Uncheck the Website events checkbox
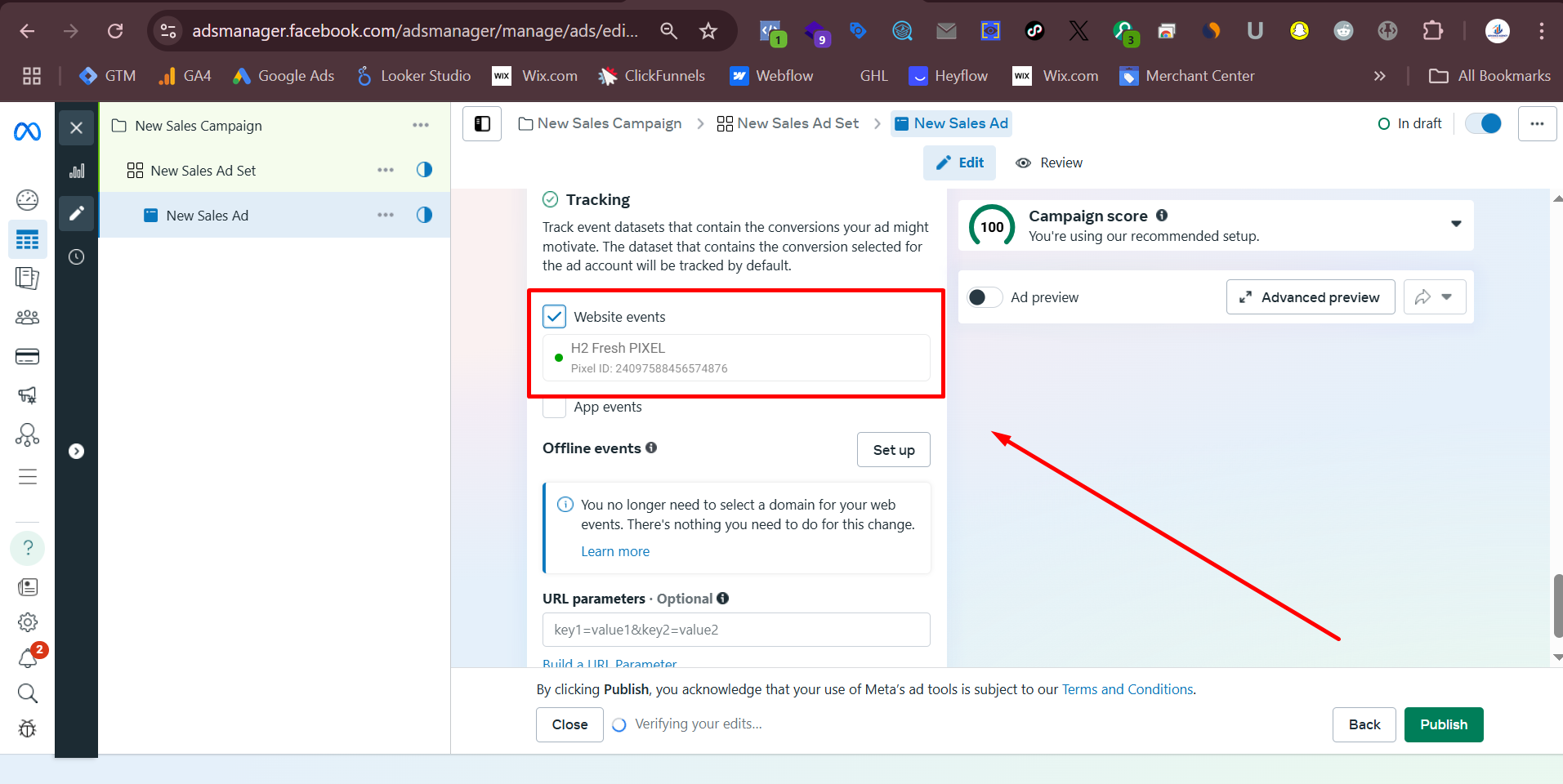Viewport: 1563px width, 784px height. pyautogui.click(x=554, y=317)
